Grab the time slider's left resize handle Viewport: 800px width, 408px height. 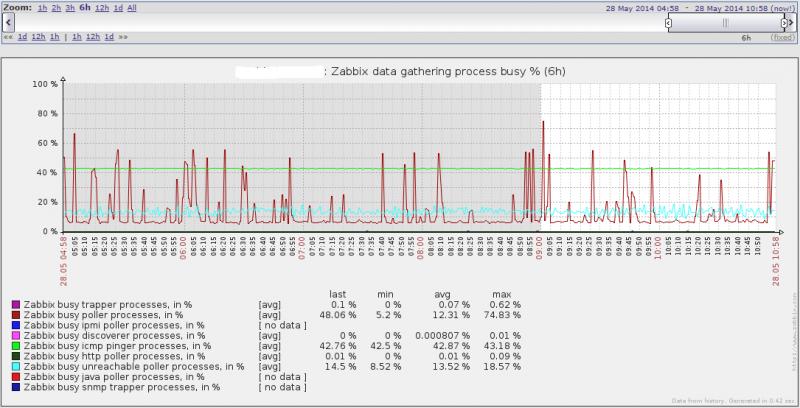668,23
